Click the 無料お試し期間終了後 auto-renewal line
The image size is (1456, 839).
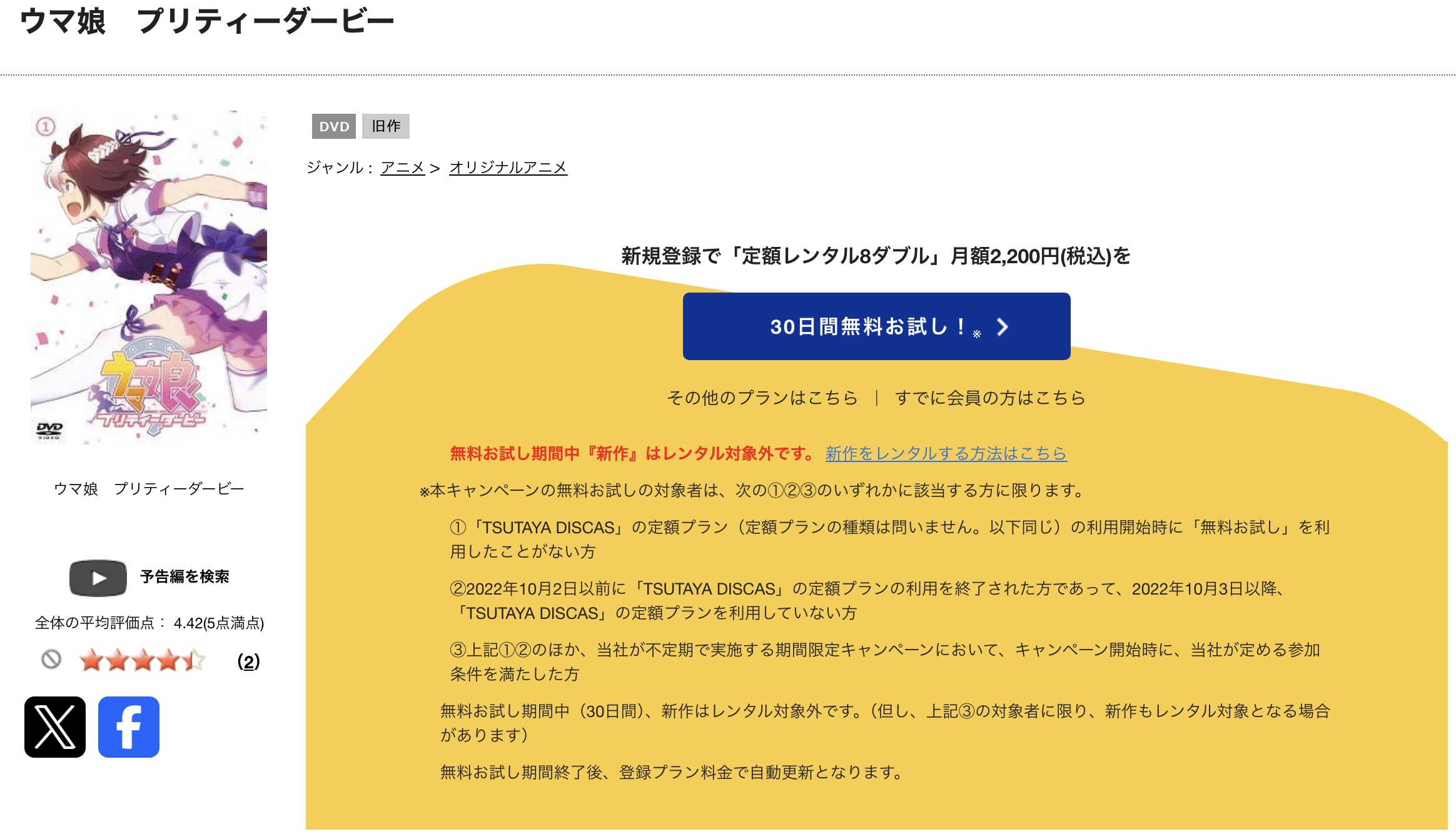(672, 772)
